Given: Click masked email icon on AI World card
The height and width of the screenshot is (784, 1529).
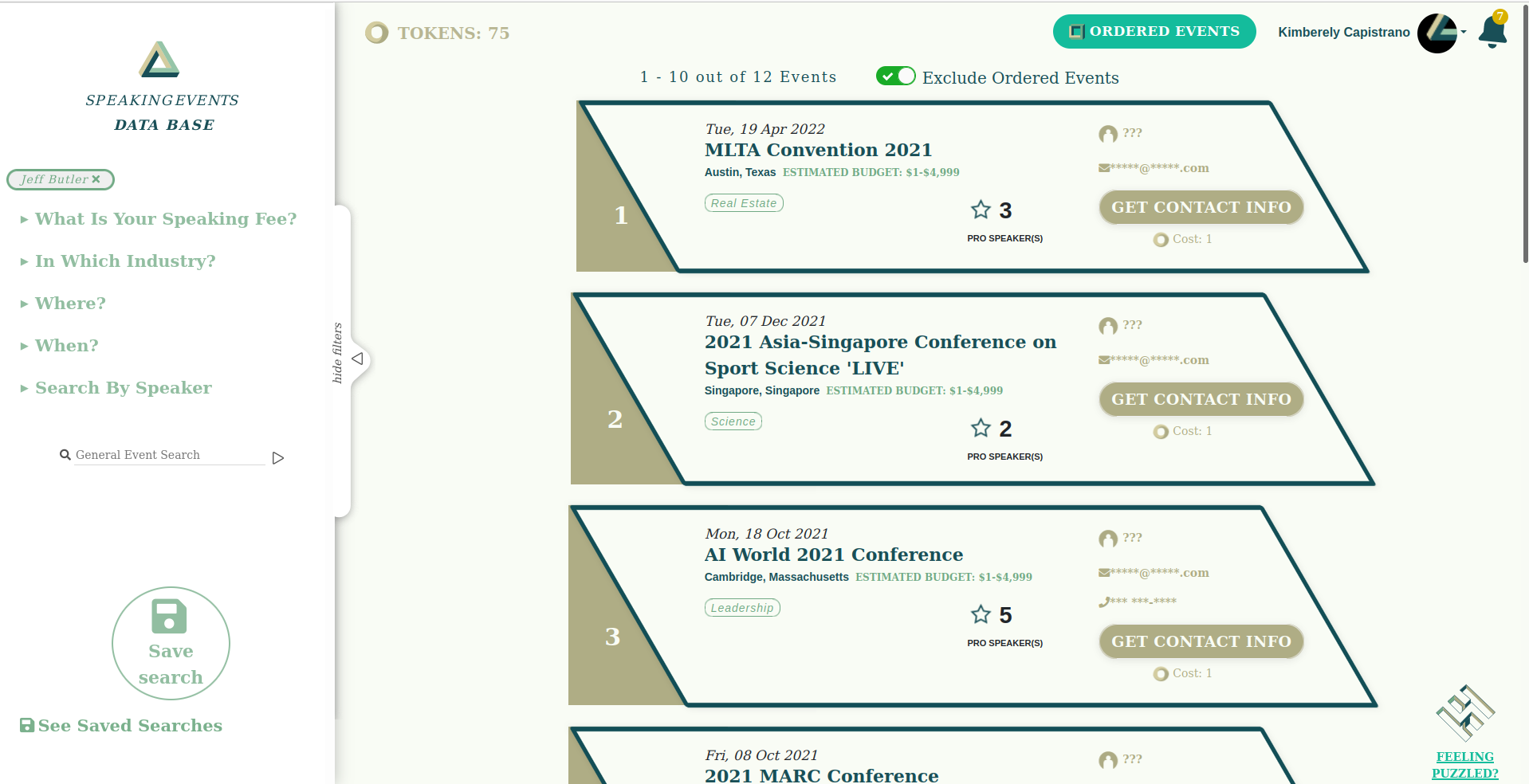Looking at the screenshot, I should pos(1104,573).
